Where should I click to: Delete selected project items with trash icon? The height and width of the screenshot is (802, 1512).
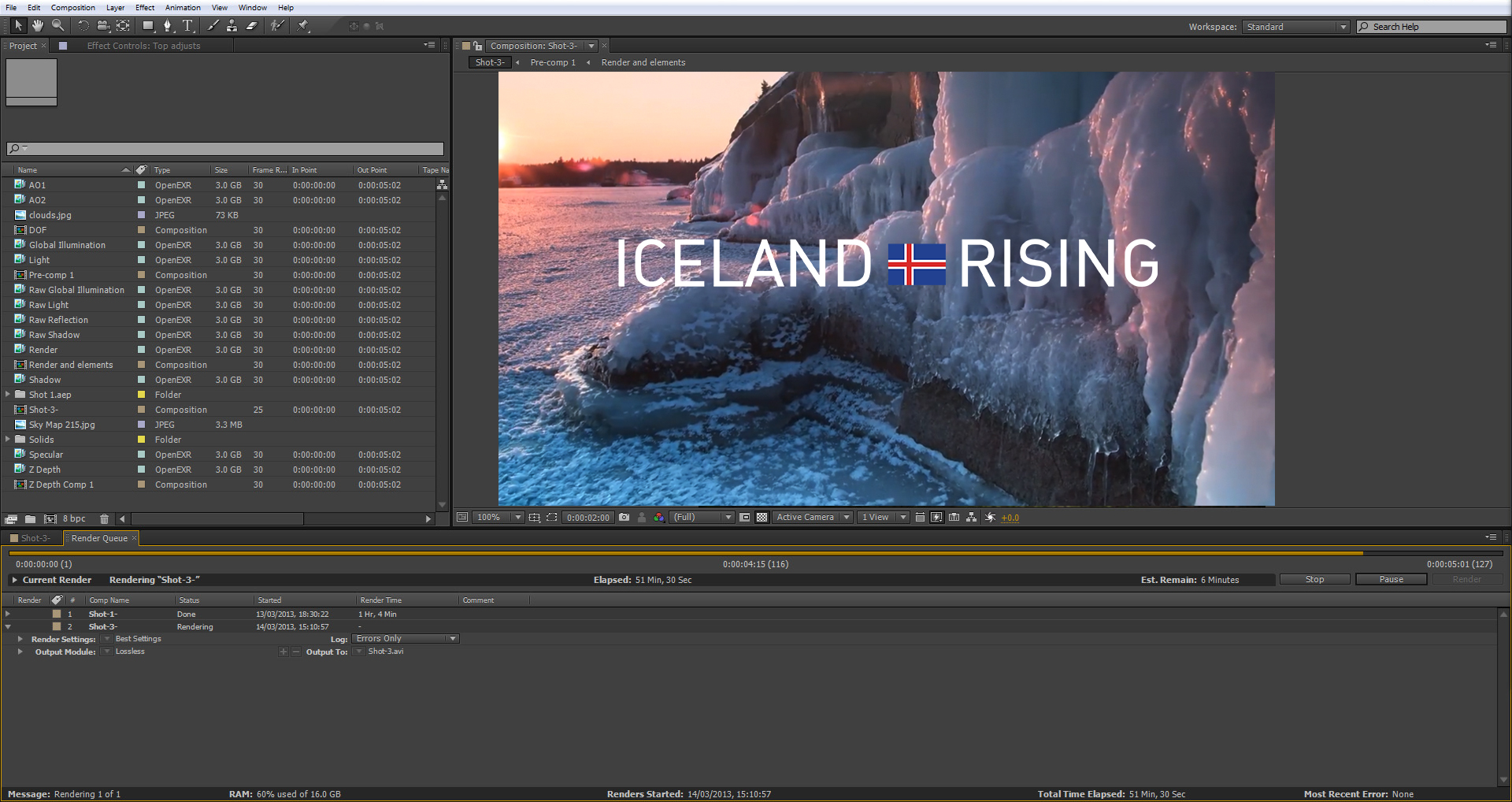click(x=104, y=519)
